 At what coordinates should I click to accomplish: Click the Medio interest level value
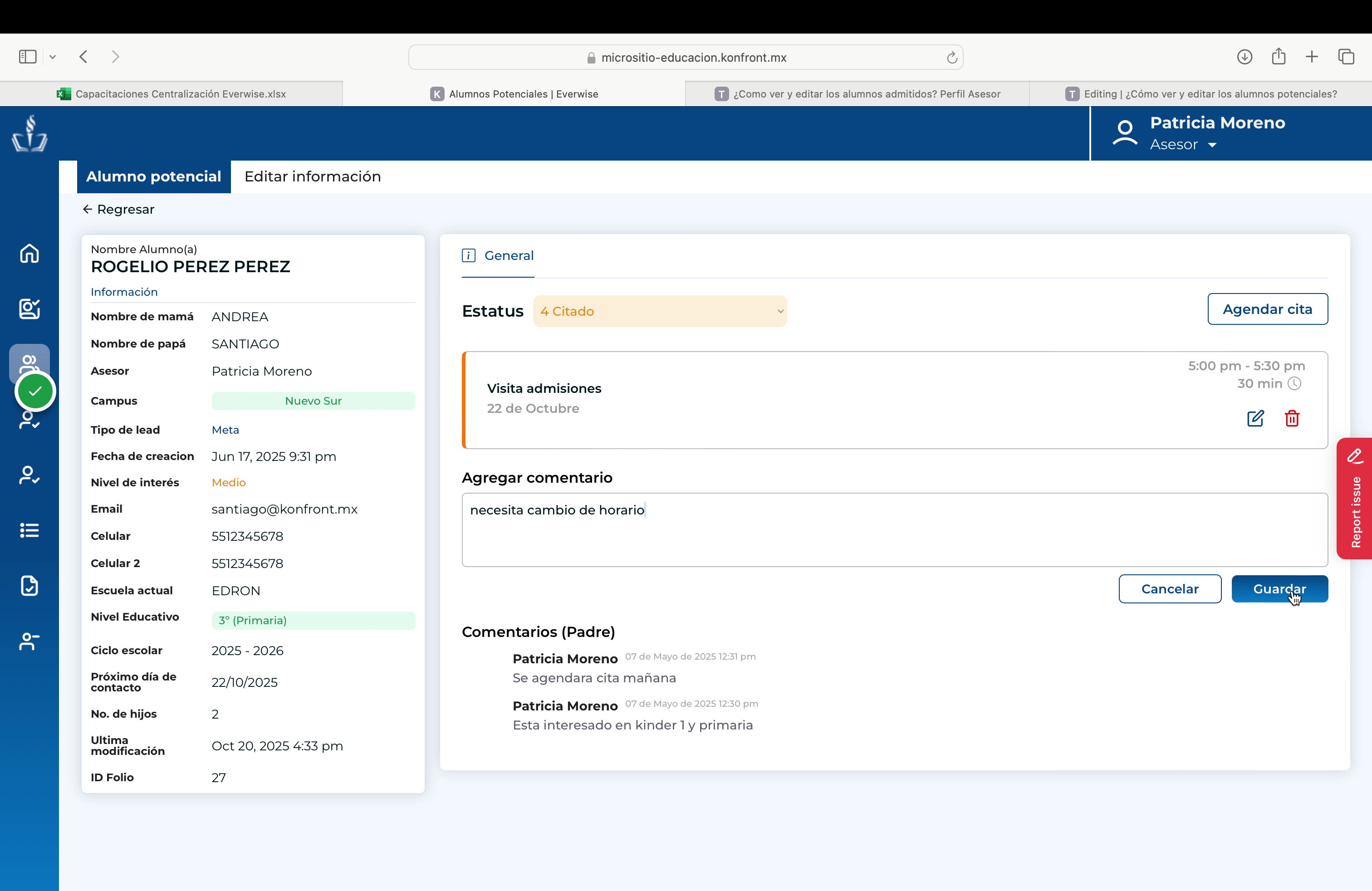click(x=228, y=482)
